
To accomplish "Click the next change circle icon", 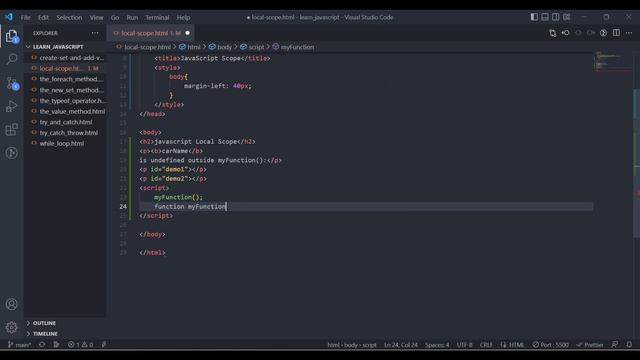I will coord(578,33).
